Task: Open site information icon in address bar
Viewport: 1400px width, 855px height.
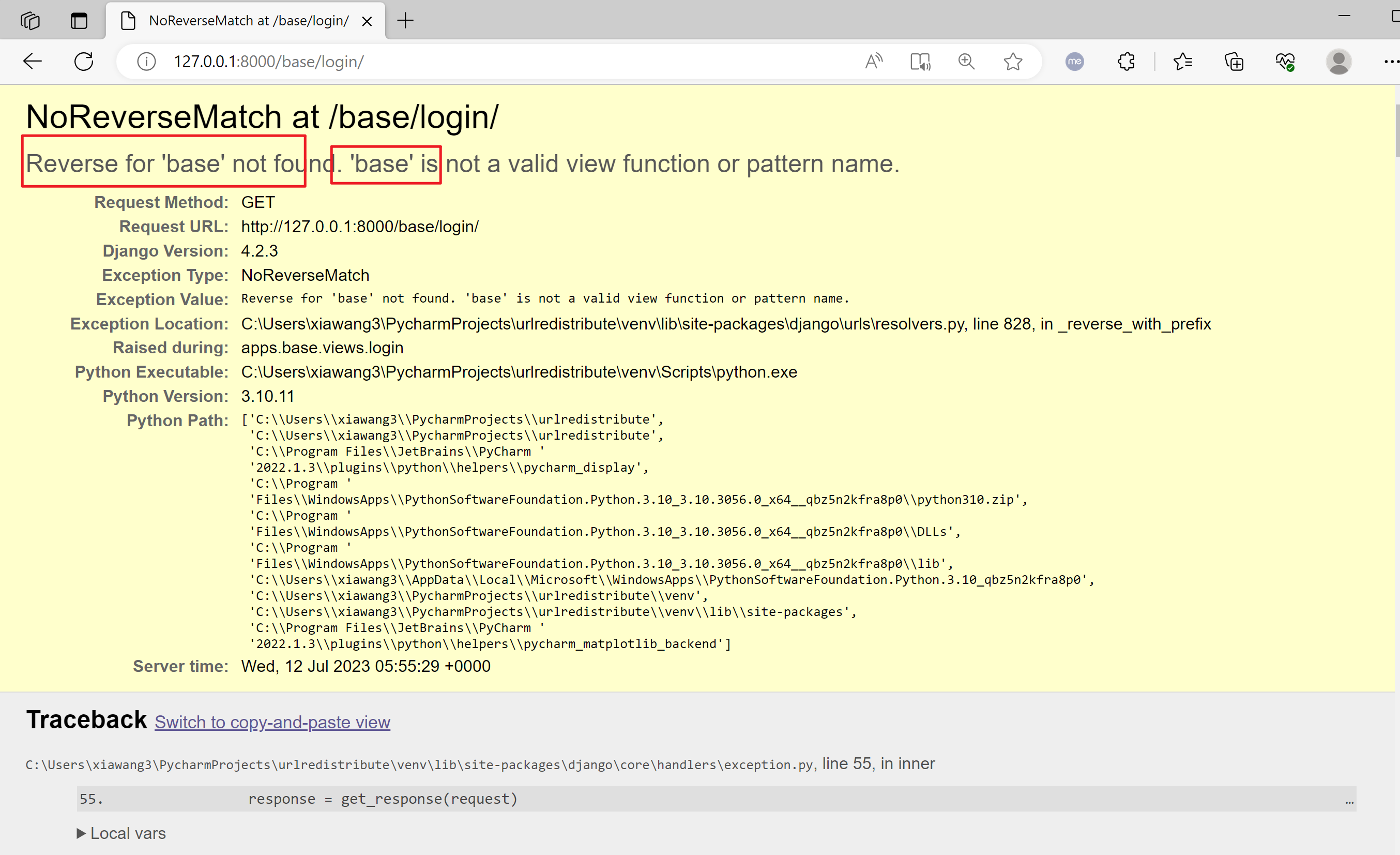Action: [x=146, y=62]
